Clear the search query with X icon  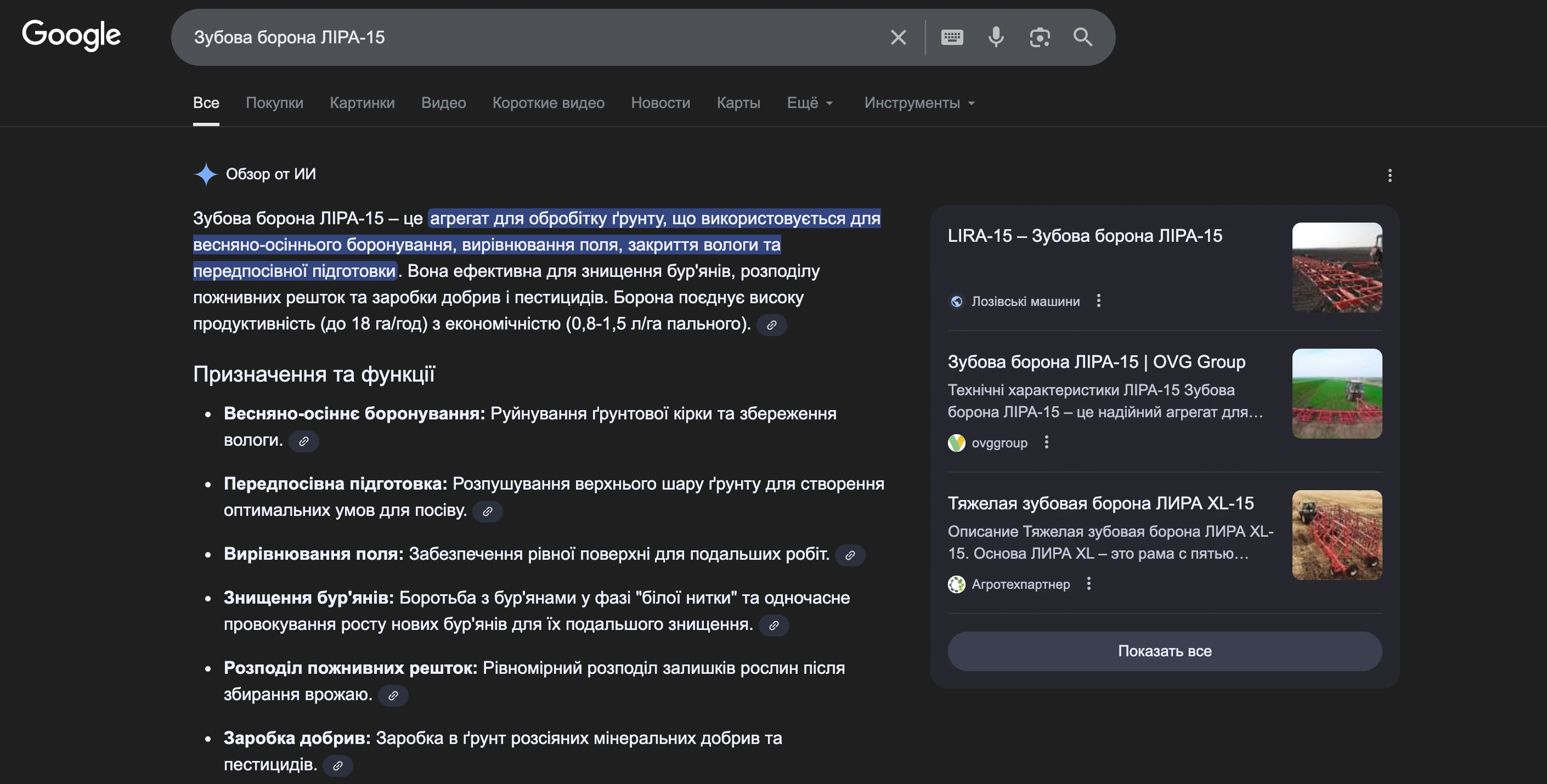click(x=898, y=37)
